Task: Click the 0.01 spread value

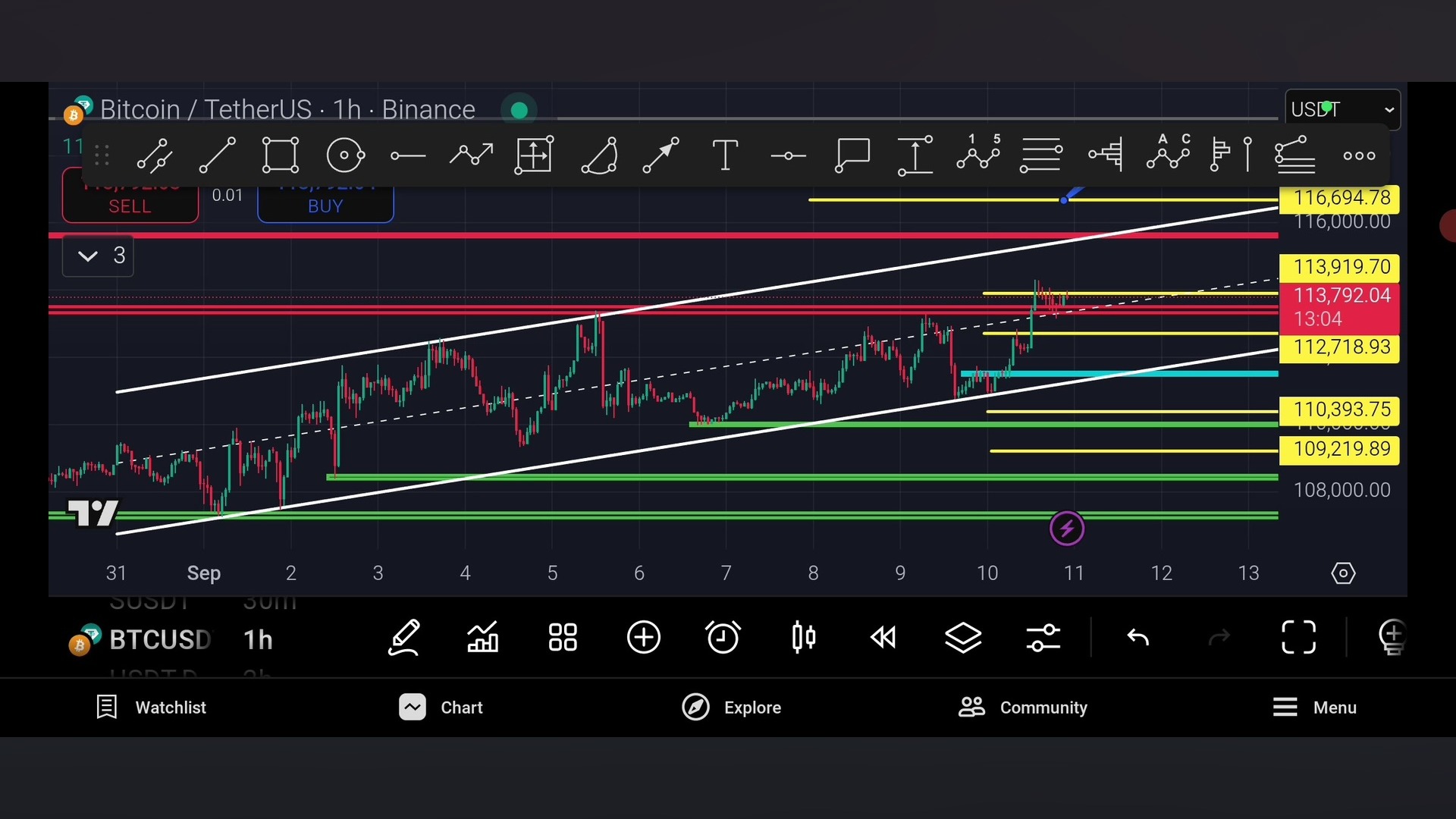Action: [227, 196]
